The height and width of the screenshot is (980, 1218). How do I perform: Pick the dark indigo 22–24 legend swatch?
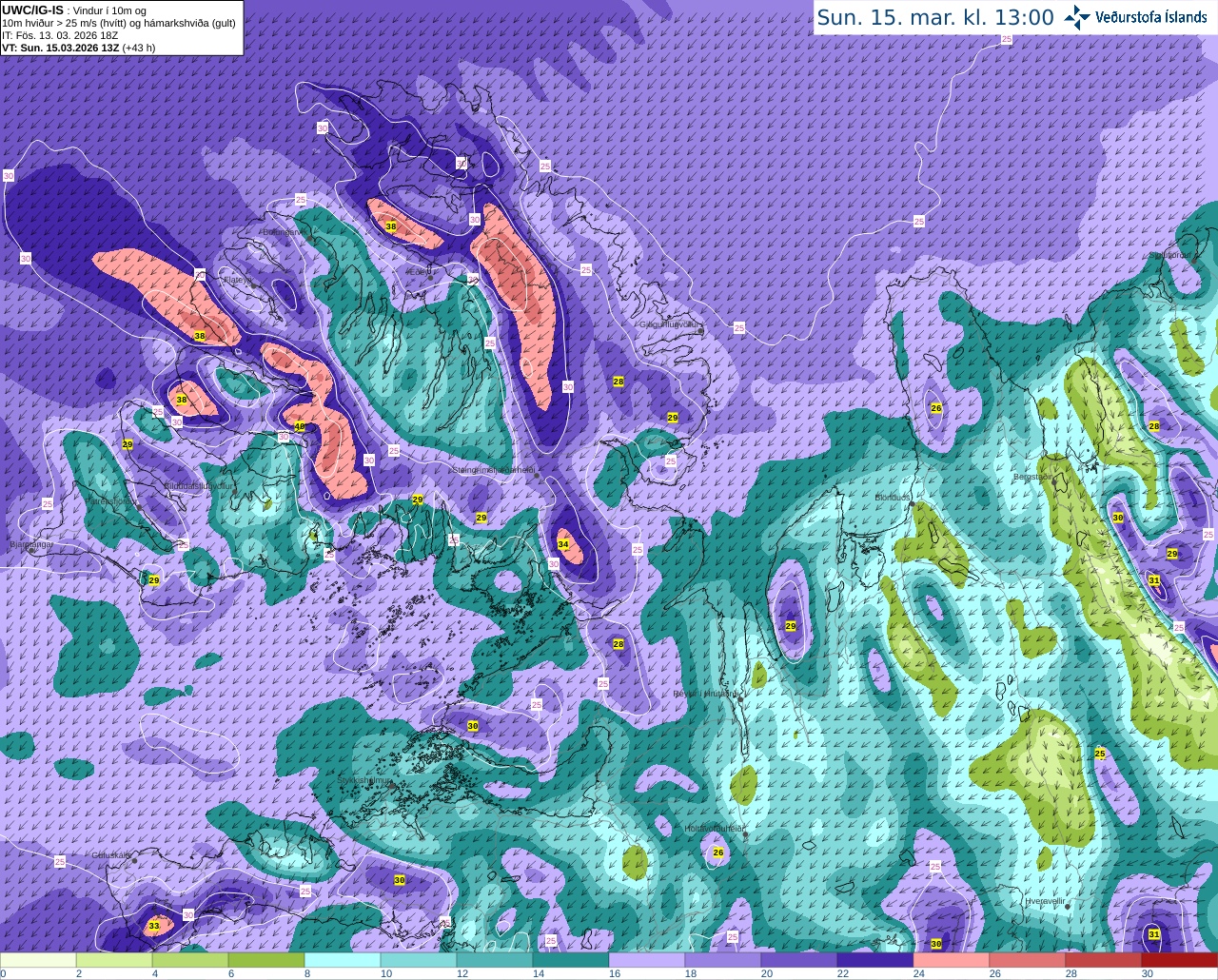(x=875, y=960)
